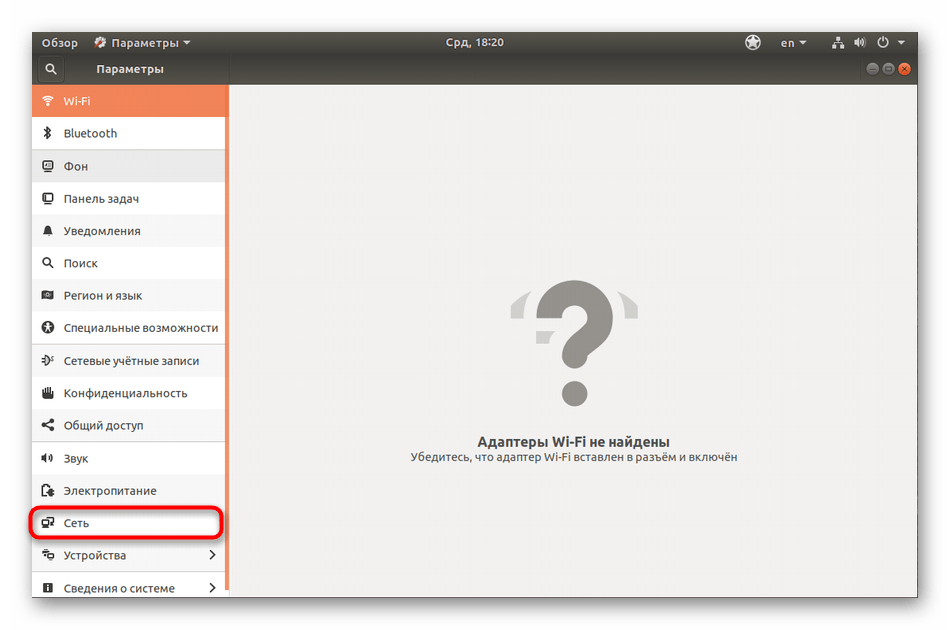Open the Обзор activities overview
Image resolution: width=950 pixels, height=630 pixels.
point(59,42)
